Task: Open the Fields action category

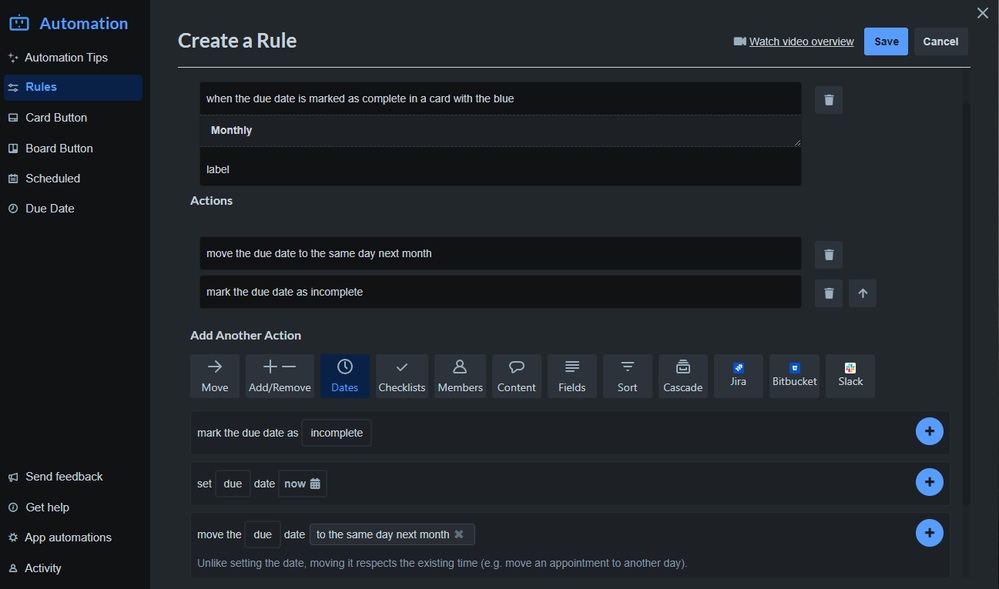Action: 571,375
